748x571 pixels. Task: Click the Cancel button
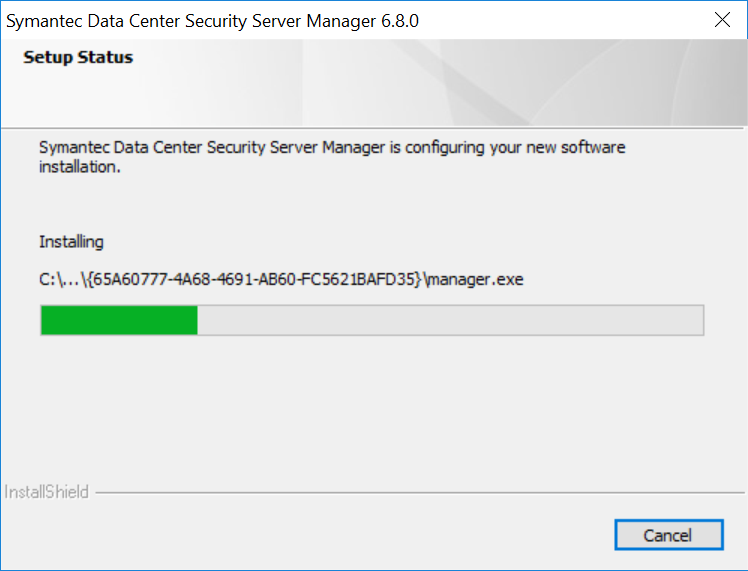pos(668,535)
